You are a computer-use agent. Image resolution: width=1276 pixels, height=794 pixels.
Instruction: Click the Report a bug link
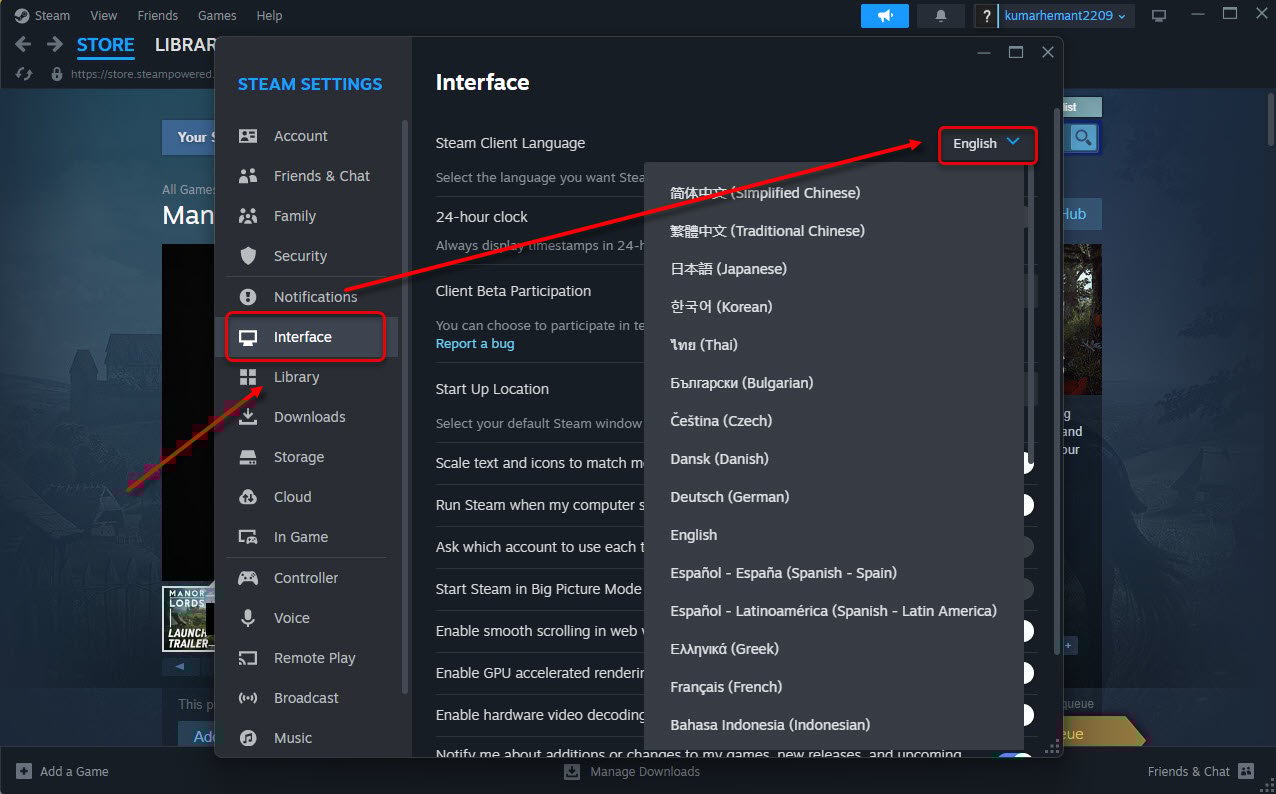(475, 344)
